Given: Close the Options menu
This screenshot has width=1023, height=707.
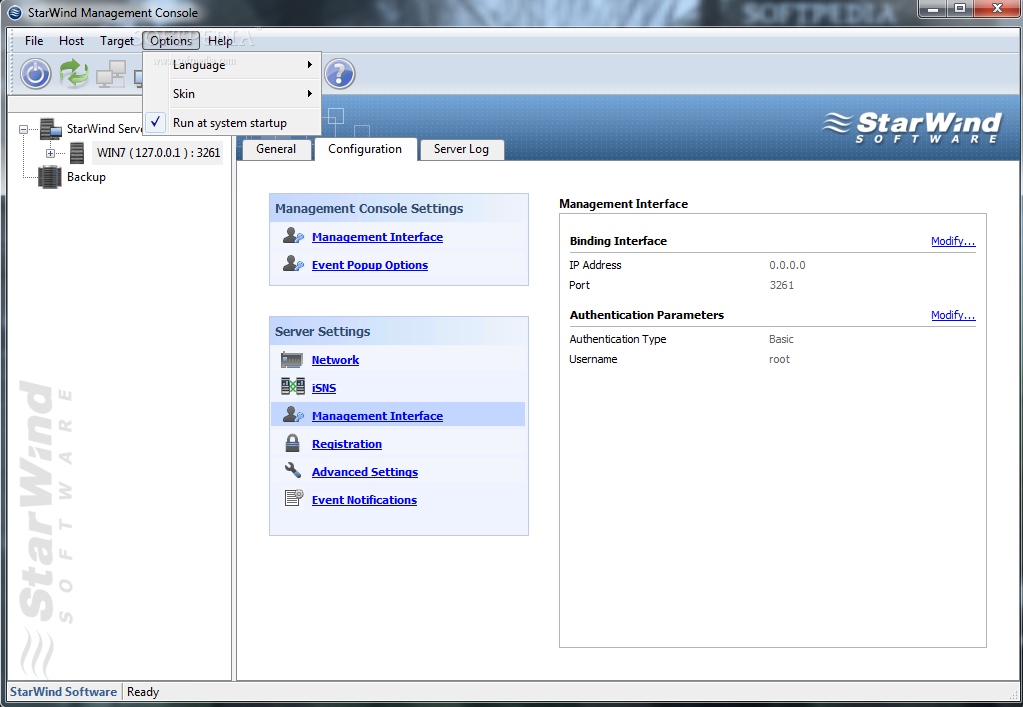Looking at the screenshot, I should 171,40.
